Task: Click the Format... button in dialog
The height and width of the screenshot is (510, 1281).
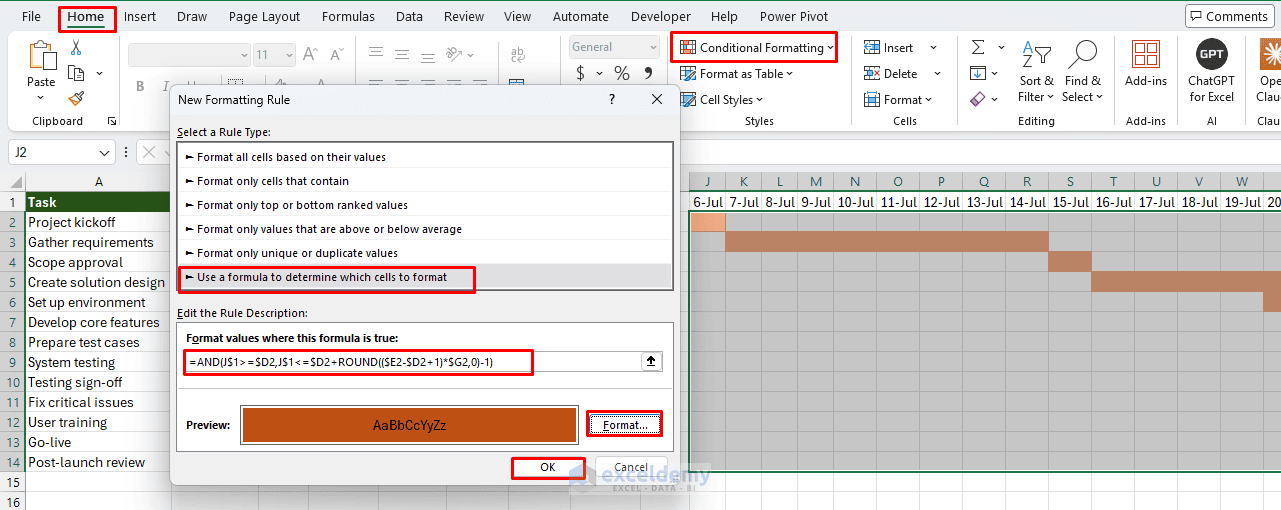Action: point(624,425)
